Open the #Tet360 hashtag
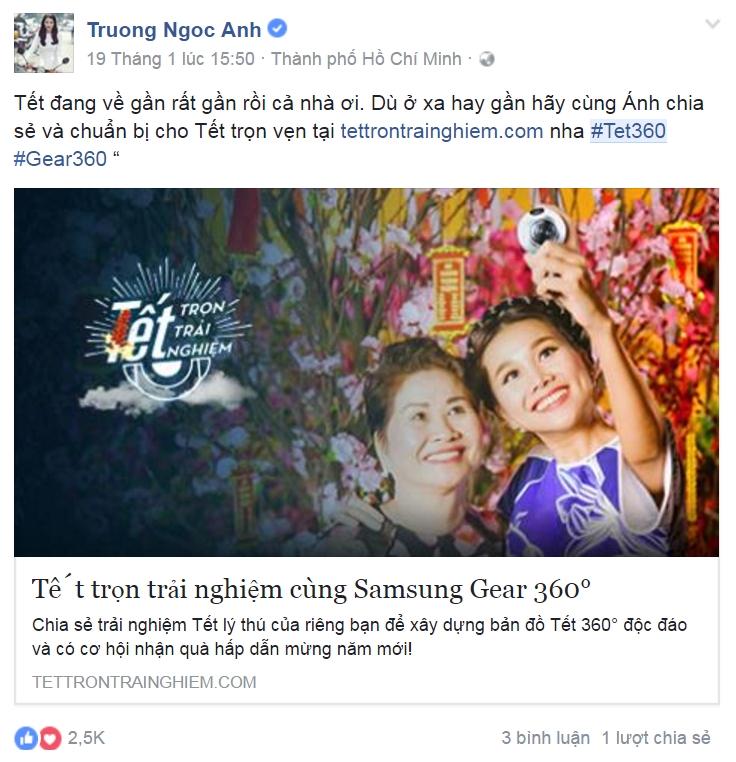 click(628, 131)
